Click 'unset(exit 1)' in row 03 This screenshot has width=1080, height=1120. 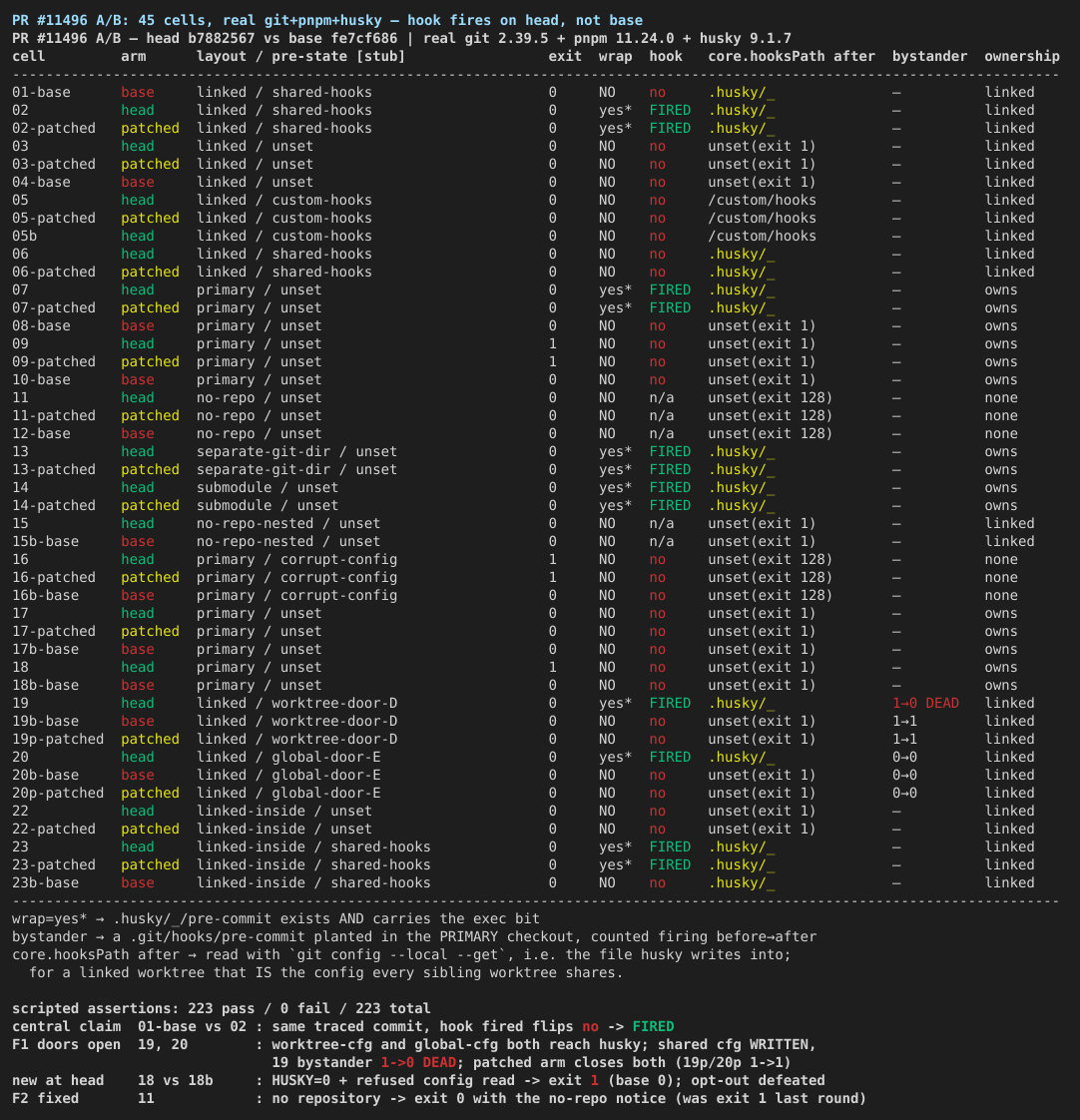[763, 146]
